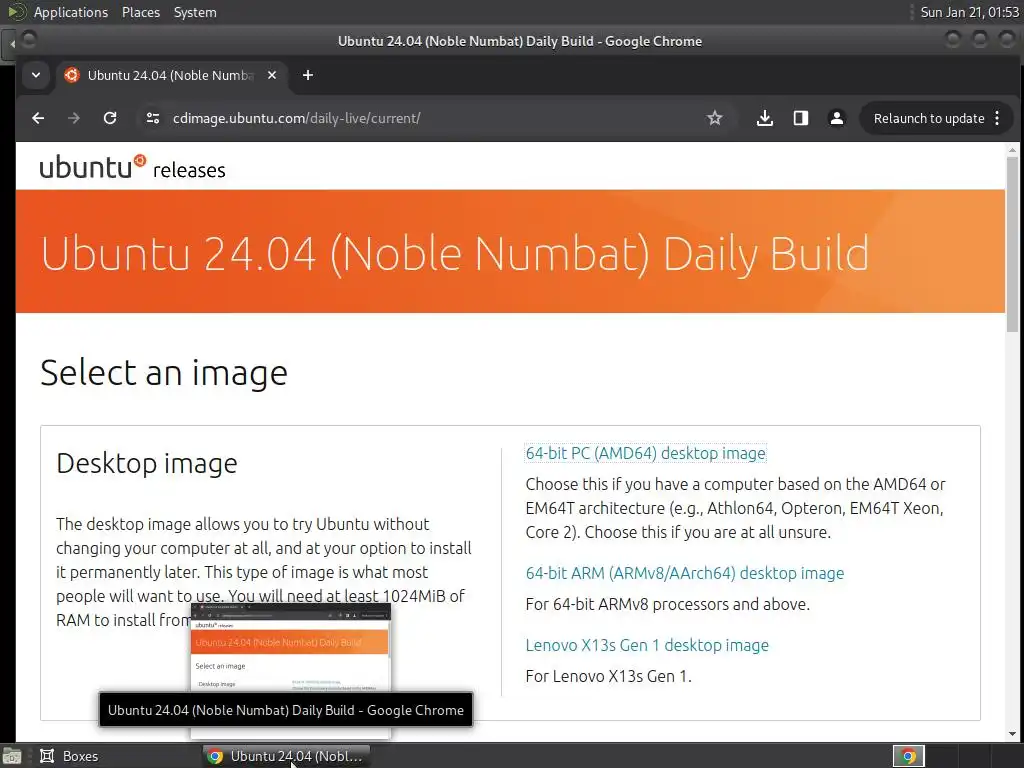
Task: Bookmark this page with the star icon
Action: coord(714,118)
